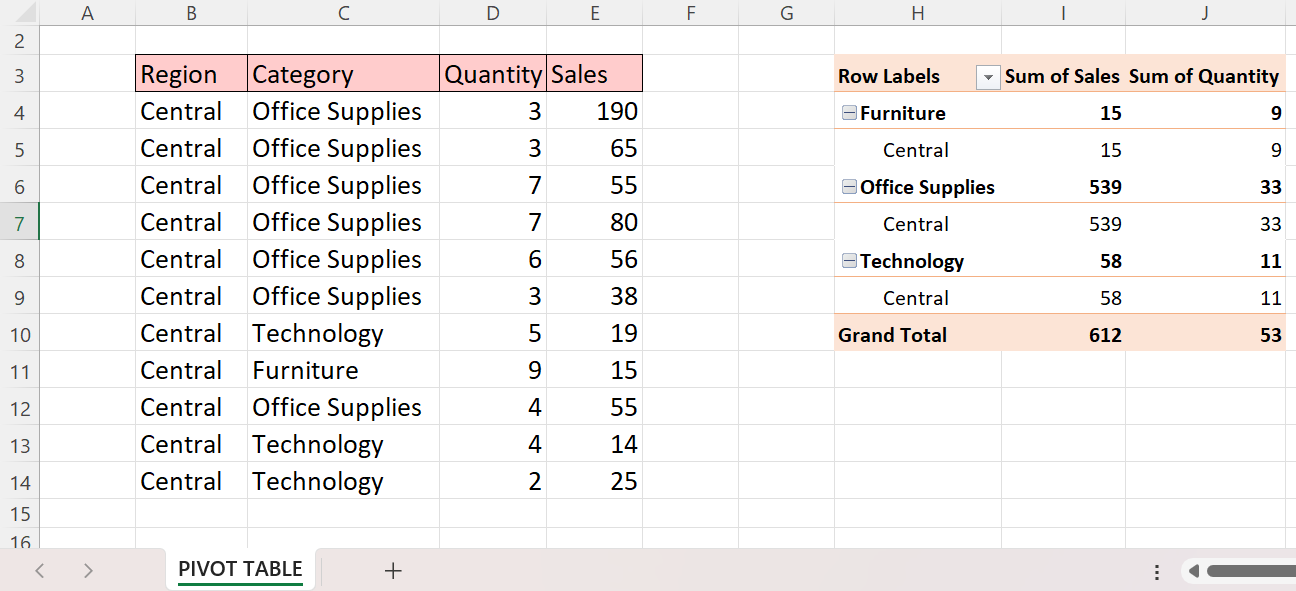Open the Row Labels filter dropdown
This screenshot has width=1296, height=591.
987,77
